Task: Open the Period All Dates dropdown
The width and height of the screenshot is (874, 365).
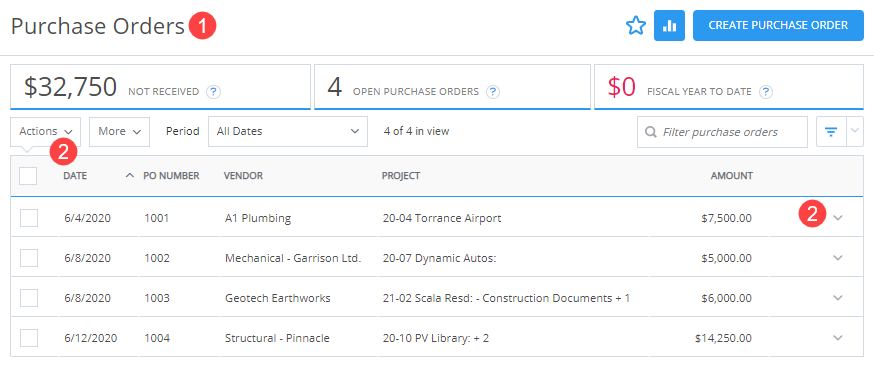Action: 288,132
